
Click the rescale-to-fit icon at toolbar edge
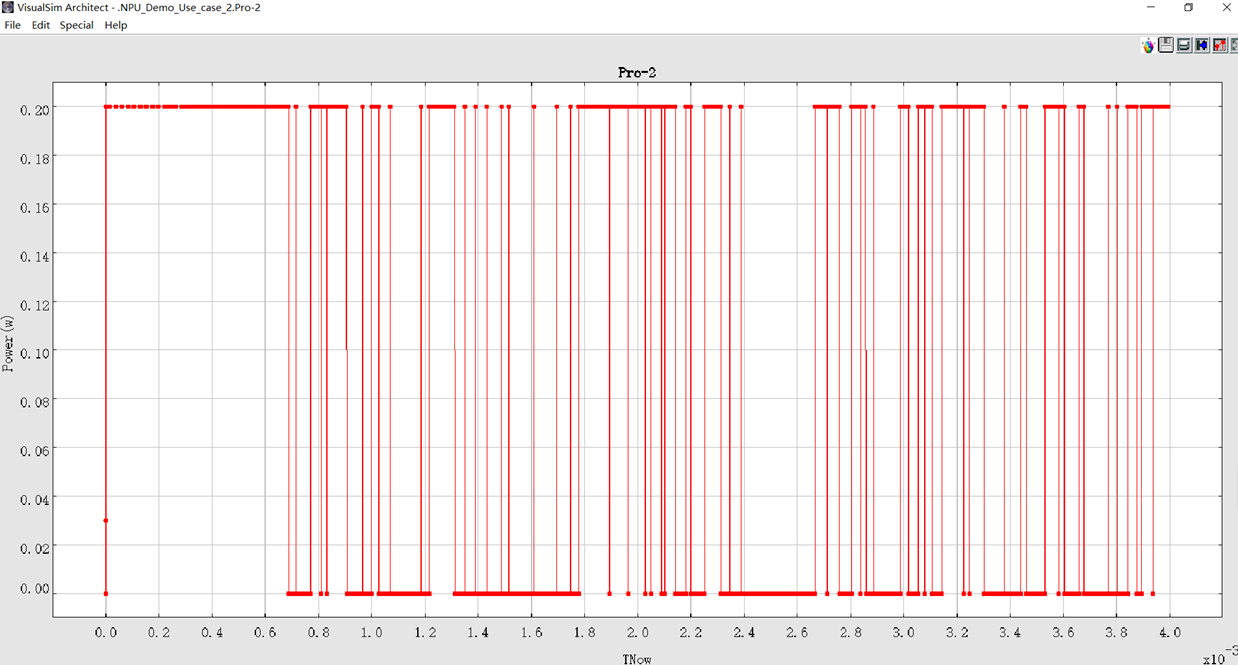point(1234,46)
